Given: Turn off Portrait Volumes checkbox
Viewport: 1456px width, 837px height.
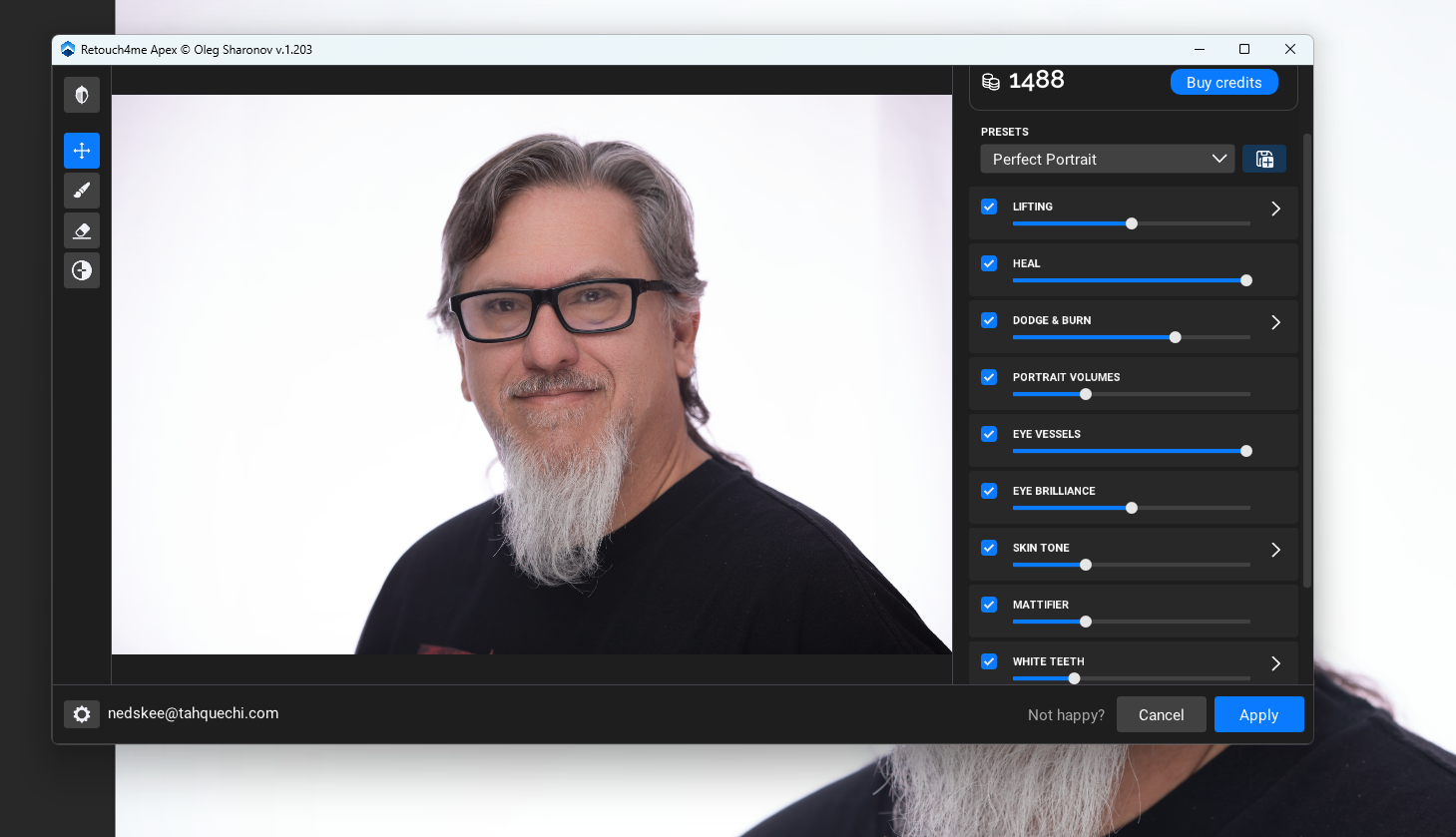Looking at the screenshot, I should click(989, 377).
